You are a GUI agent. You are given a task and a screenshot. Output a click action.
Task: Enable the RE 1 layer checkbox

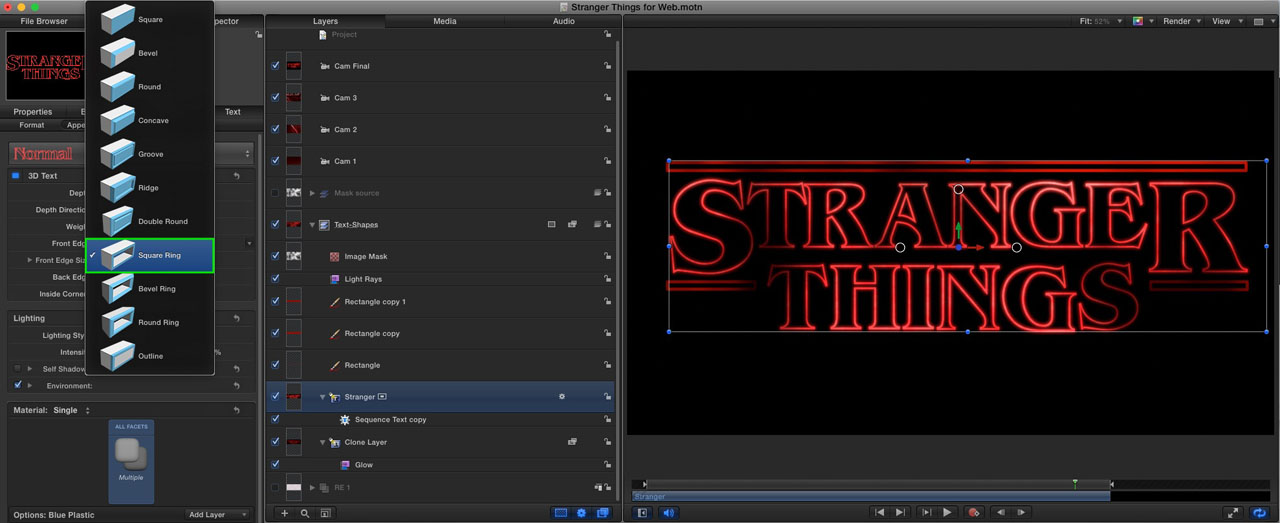pos(275,487)
